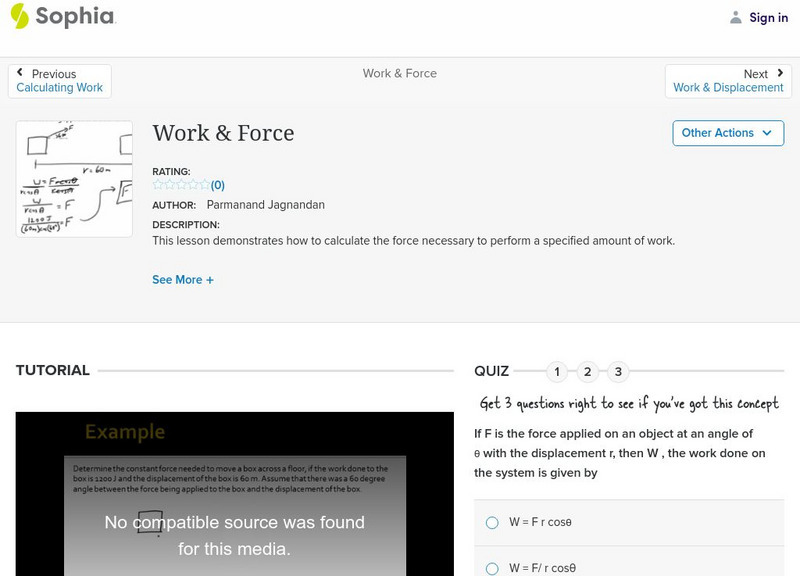The height and width of the screenshot is (576, 800).
Task: Click the user profile icon beside Sign in
Action: (x=735, y=17)
